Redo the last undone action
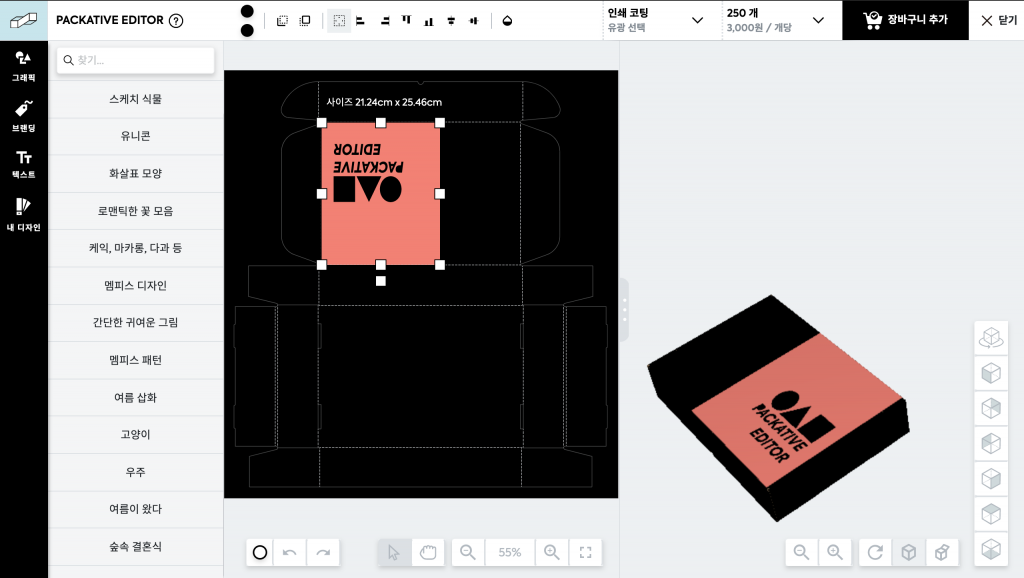The height and width of the screenshot is (578, 1024). tap(323, 553)
